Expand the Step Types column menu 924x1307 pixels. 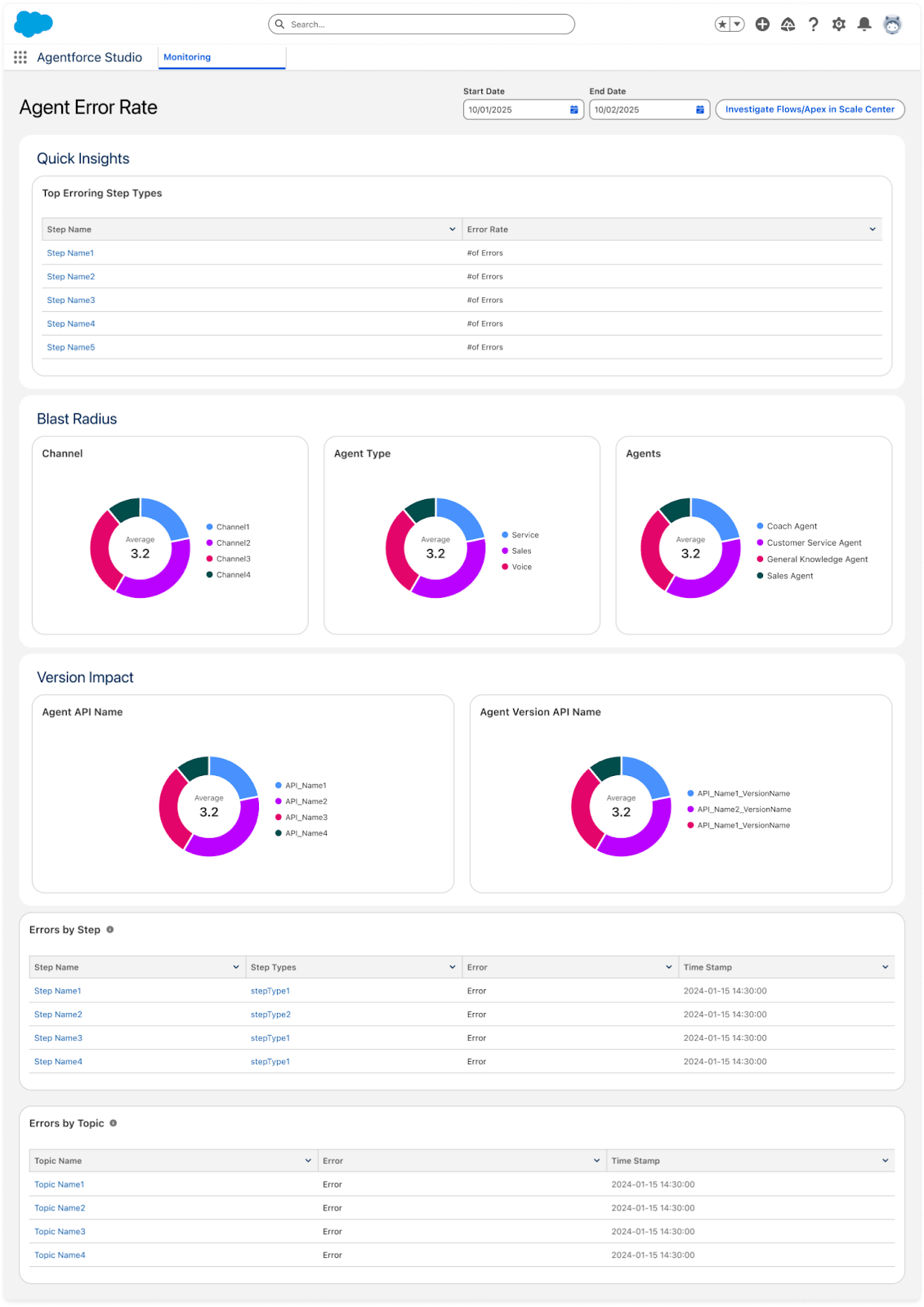click(452, 967)
